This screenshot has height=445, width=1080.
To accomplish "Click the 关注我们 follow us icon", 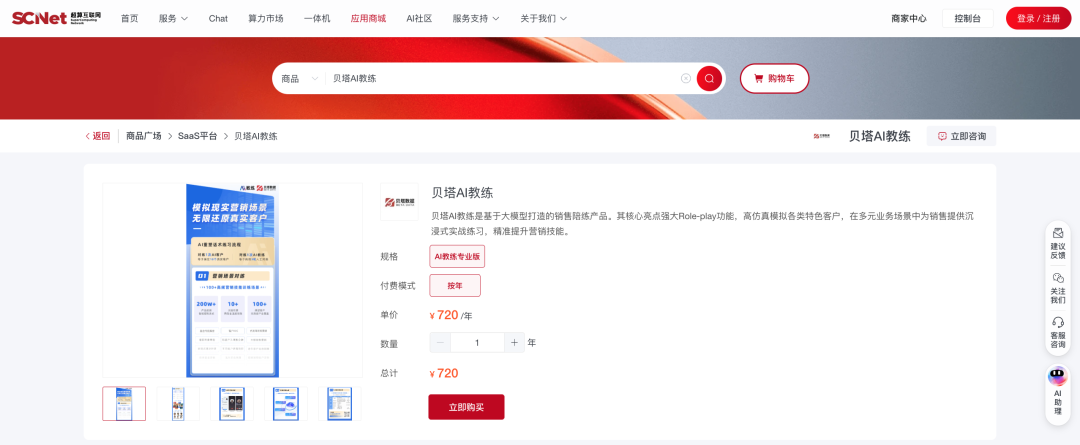I will click(x=1058, y=278).
